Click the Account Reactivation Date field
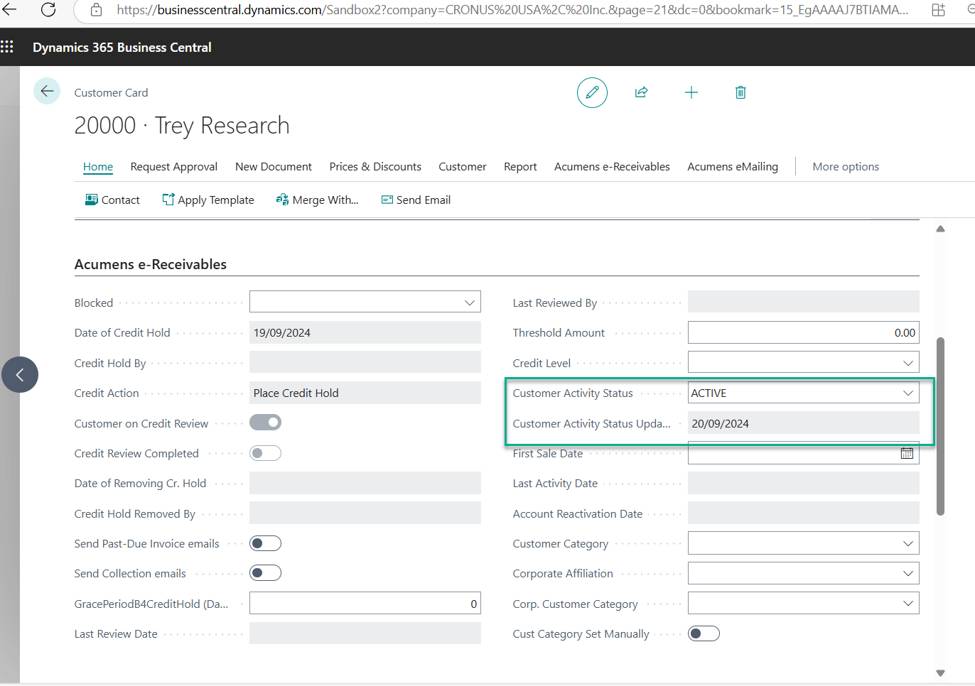The image size is (975, 686). point(803,514)
